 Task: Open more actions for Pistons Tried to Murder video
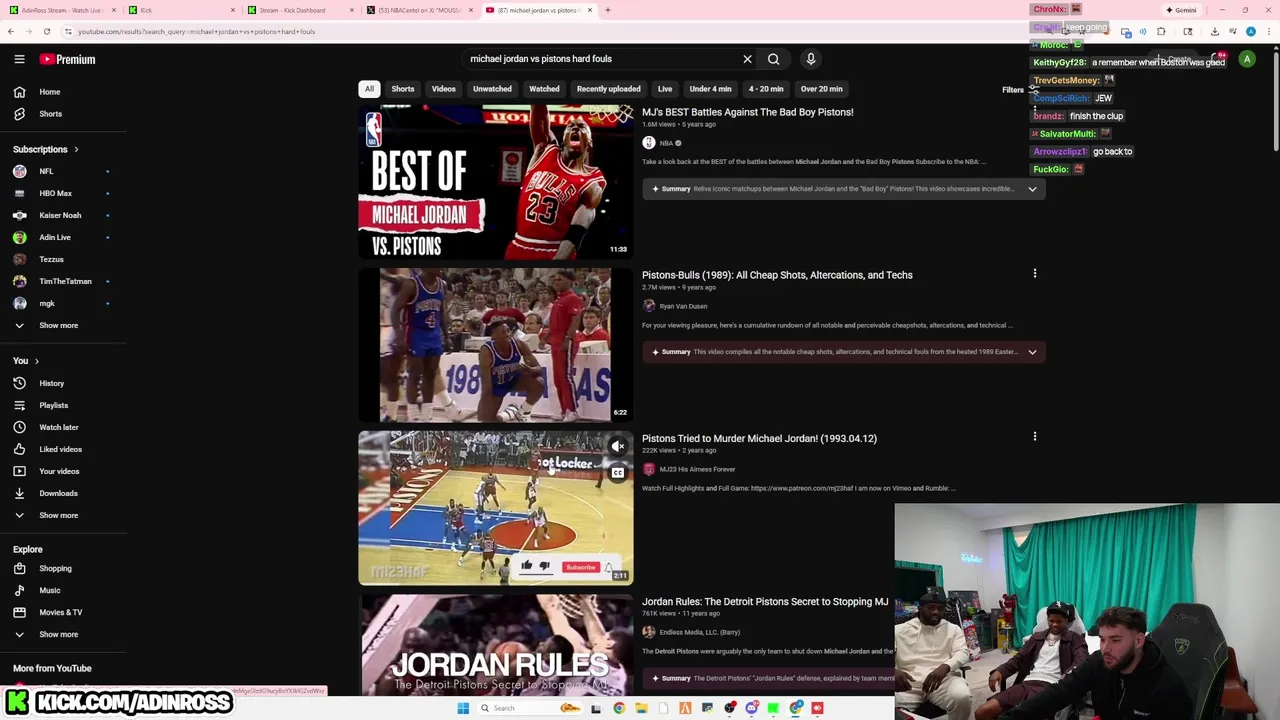point(1035,436)
